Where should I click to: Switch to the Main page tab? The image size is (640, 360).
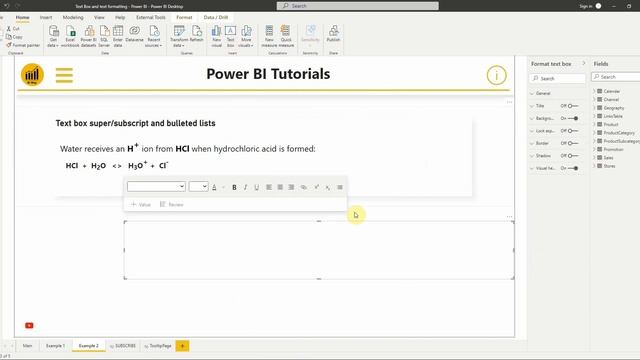(27, 346)
